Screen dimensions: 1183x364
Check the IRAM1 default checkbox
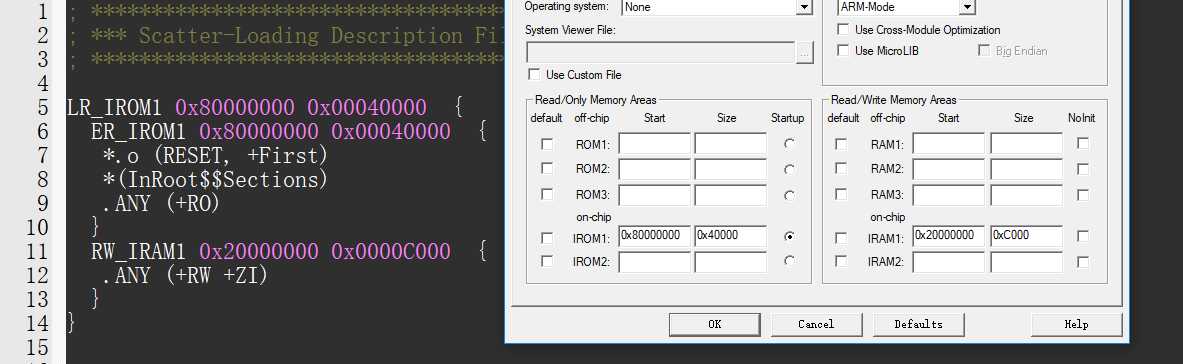[x=841, y=238]
